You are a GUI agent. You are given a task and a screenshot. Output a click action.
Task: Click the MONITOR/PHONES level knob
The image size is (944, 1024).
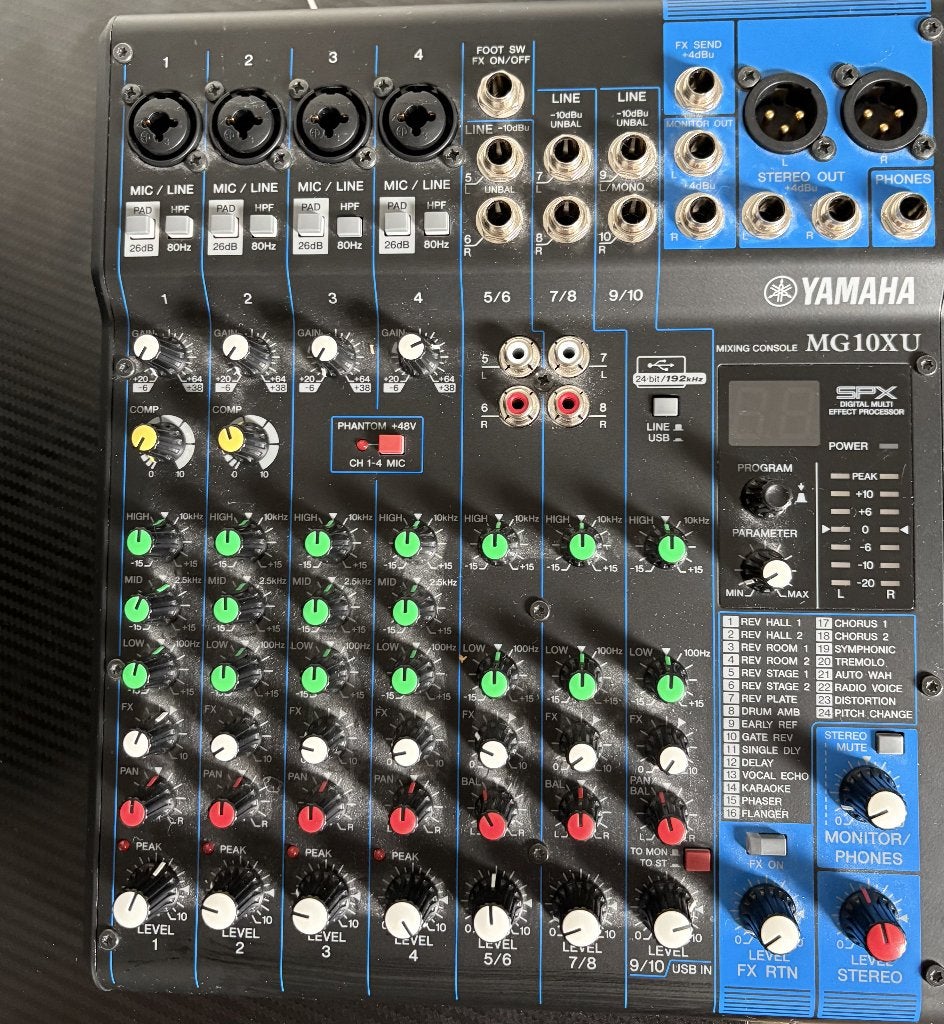pos(887,809)
